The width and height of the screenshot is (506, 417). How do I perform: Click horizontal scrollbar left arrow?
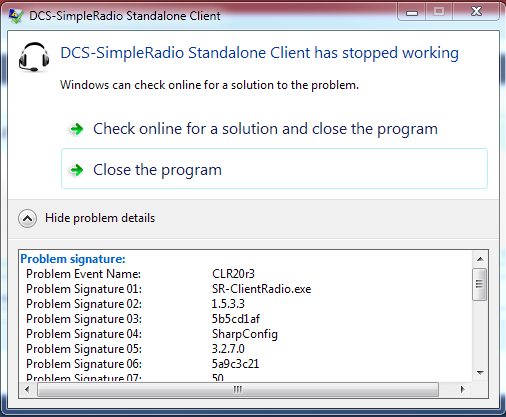click(27, 389)
